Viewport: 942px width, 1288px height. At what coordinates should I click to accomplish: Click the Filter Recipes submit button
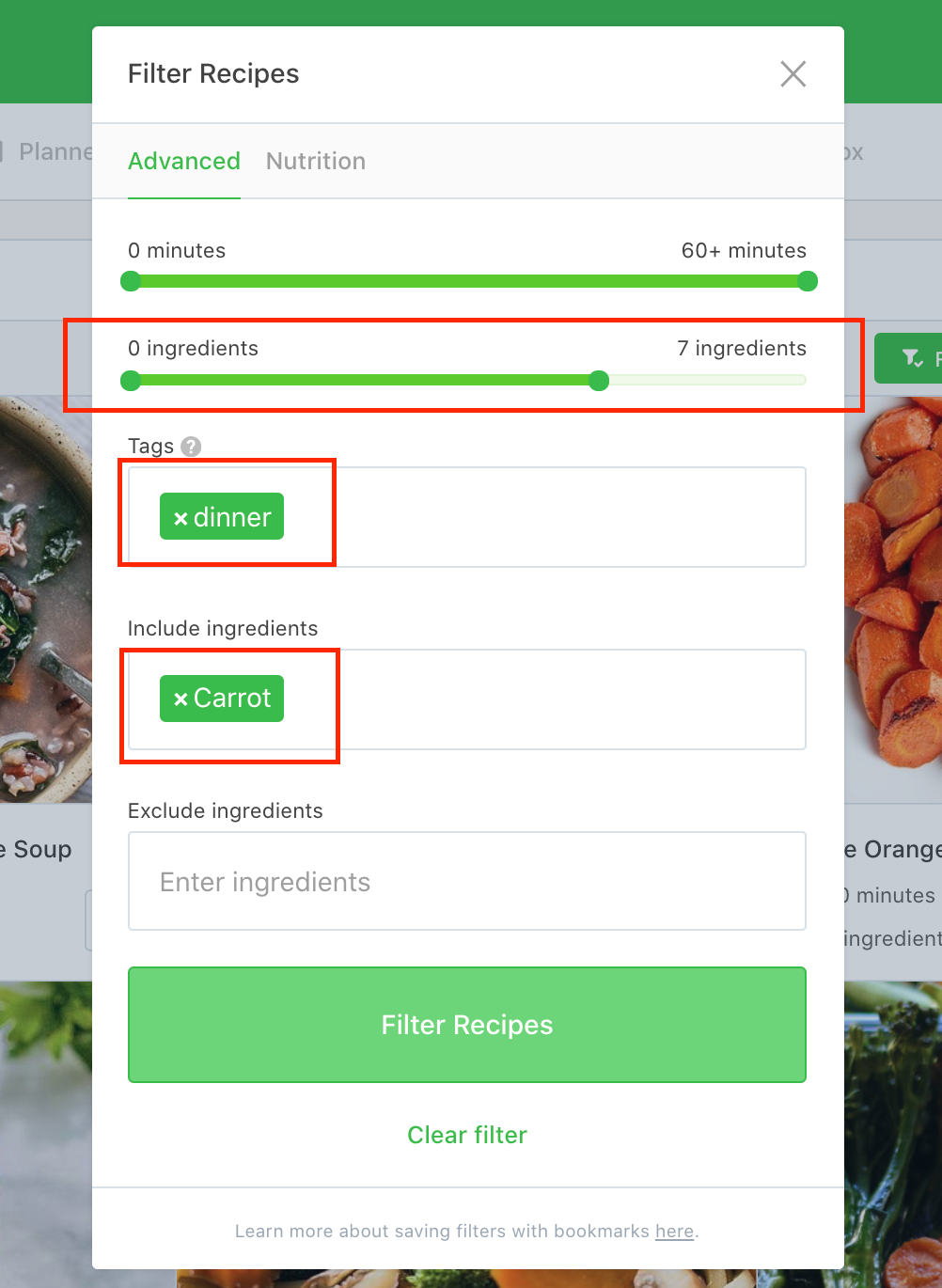click(x=467, y=1025)
